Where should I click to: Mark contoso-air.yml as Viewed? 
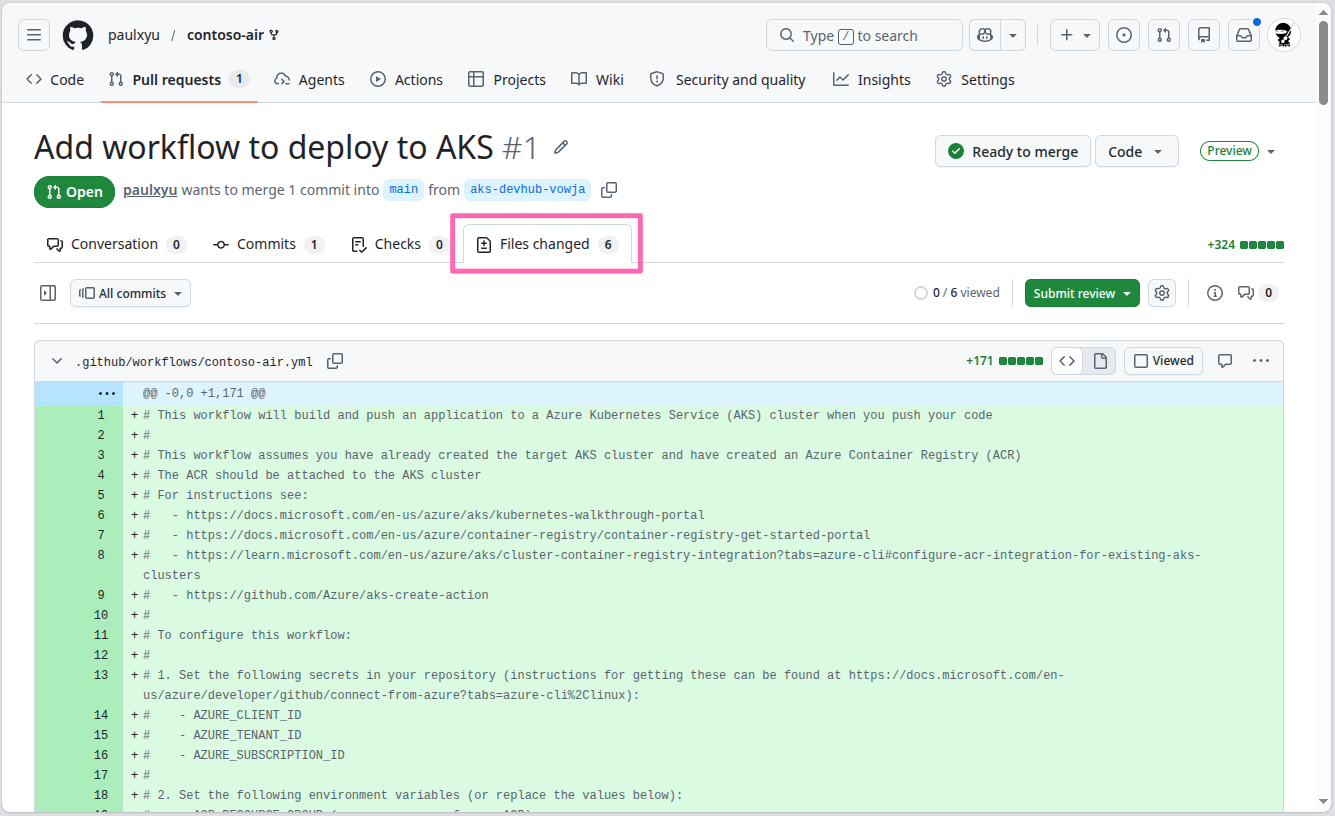[1164, 361]
